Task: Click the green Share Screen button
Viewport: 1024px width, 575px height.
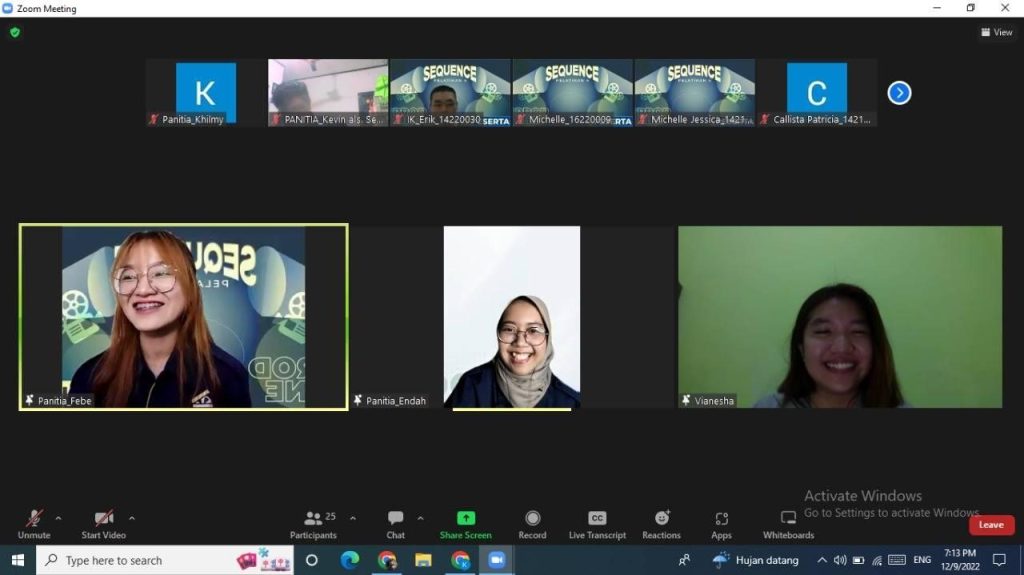Action: point(466,525)
